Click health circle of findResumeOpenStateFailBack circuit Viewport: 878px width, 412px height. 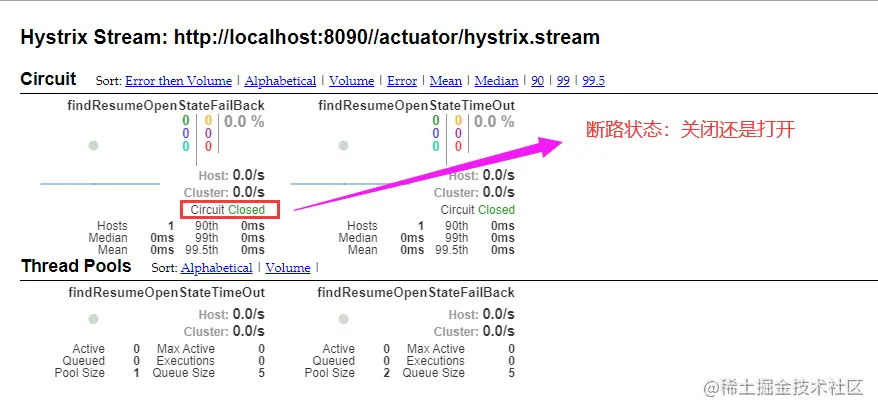pyautogui.click(x=94, y=146)
